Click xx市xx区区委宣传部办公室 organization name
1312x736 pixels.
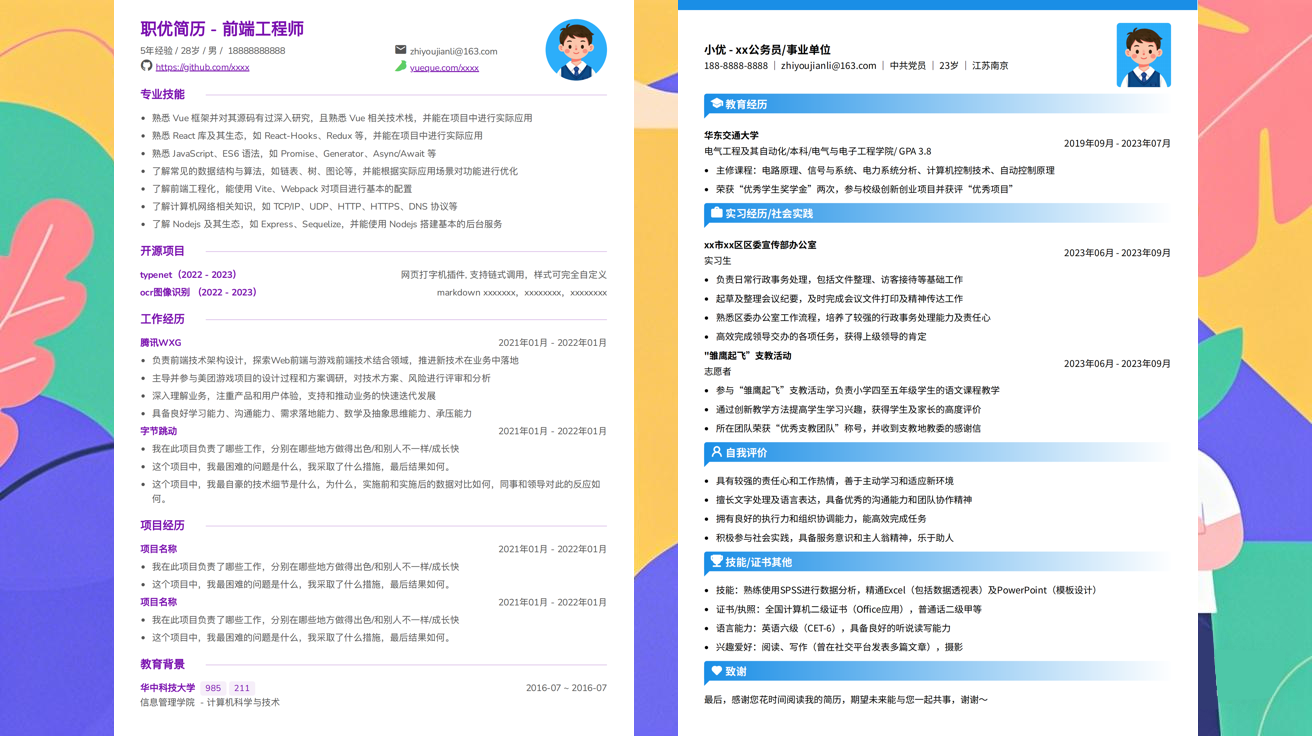click(760, 244)
